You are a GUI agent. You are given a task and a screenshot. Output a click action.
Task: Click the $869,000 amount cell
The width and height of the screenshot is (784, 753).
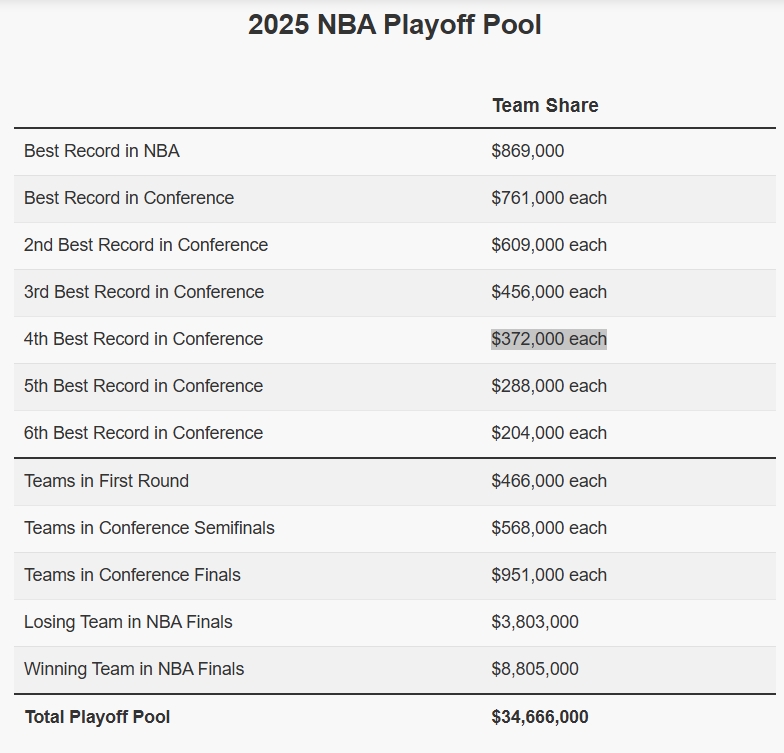pyautogui.click(x=527, y=152)
